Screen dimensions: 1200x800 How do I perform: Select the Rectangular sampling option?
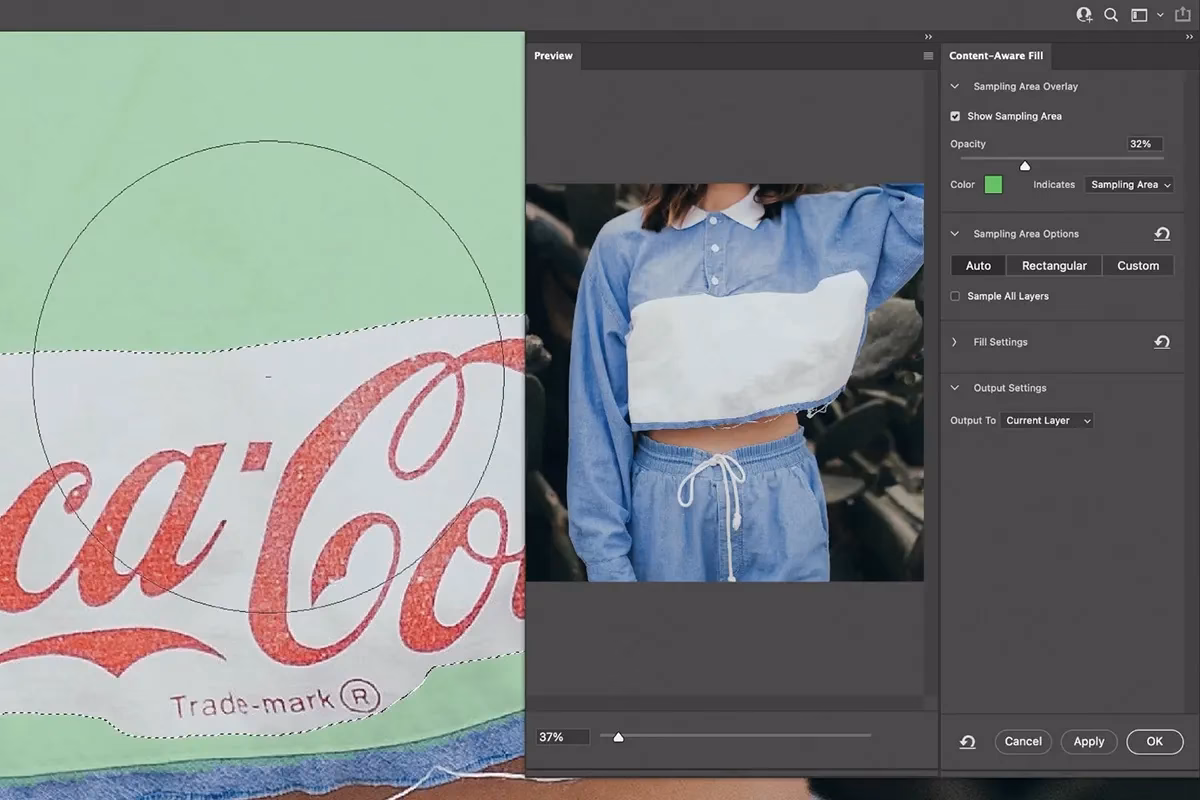[1053, 265]
